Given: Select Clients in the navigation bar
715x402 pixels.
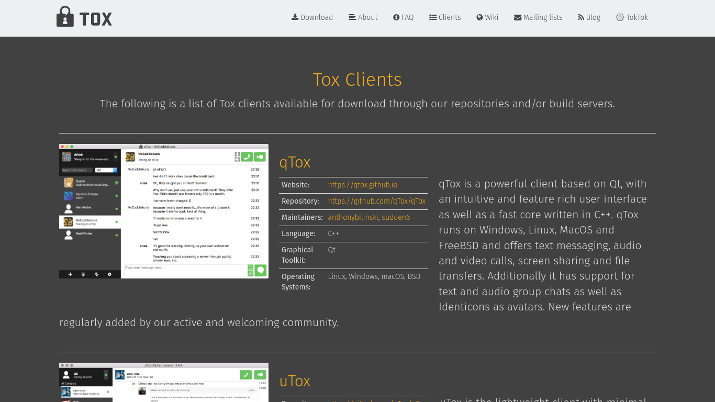Looking at the screenshot, I should pyautogui.click(x=445, y=17).
